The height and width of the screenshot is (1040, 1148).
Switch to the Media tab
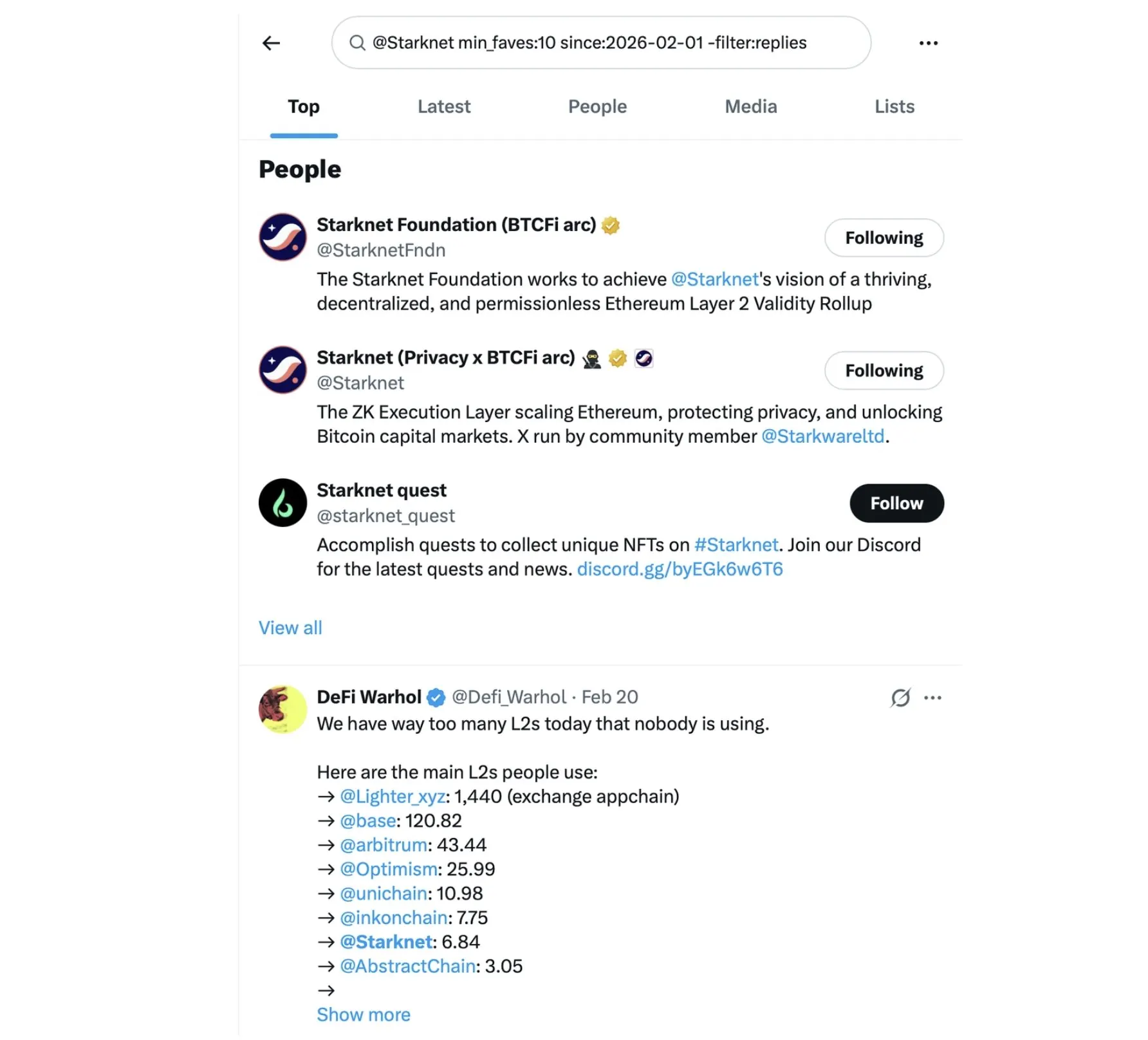751,107
